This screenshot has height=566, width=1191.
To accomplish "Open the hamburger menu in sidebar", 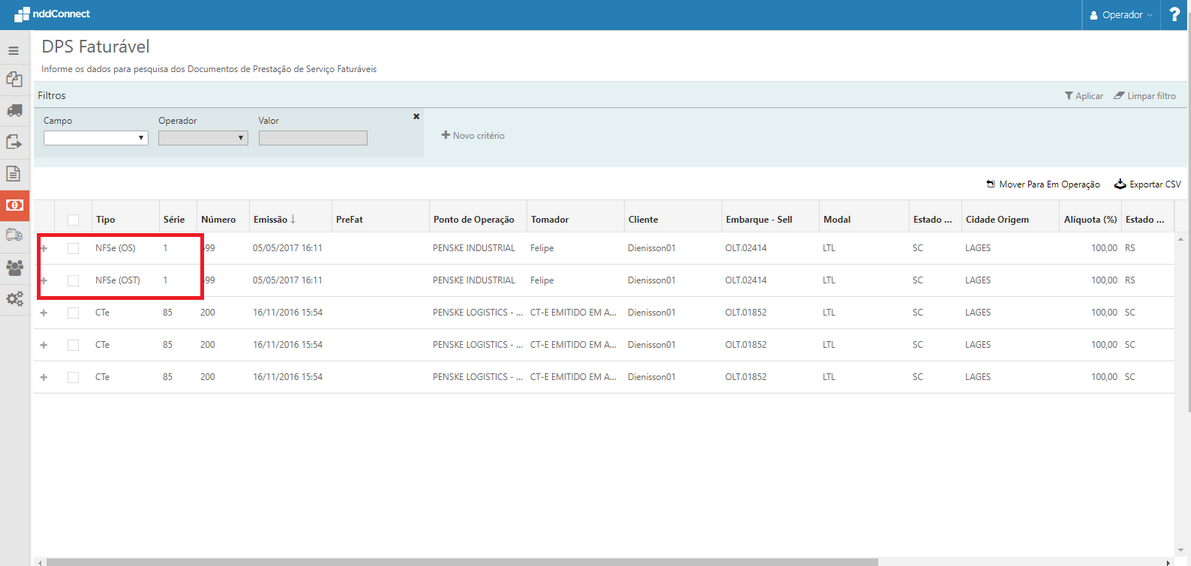I will (x=14, y=50).
